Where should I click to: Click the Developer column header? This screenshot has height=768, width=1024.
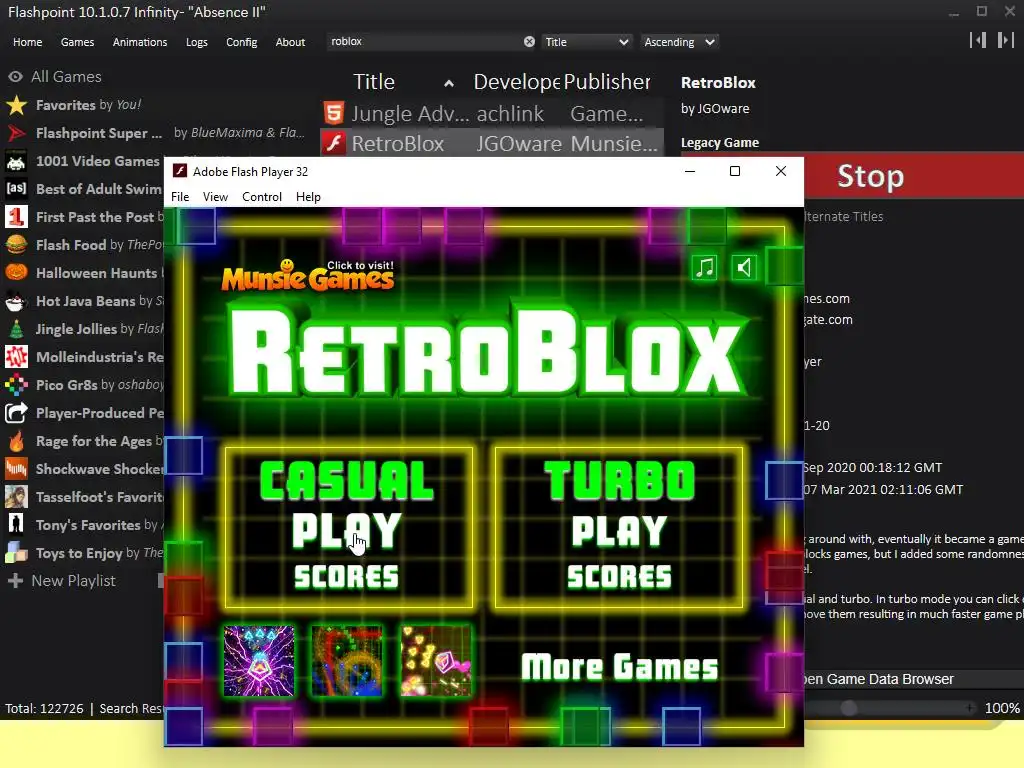[517, 82]
